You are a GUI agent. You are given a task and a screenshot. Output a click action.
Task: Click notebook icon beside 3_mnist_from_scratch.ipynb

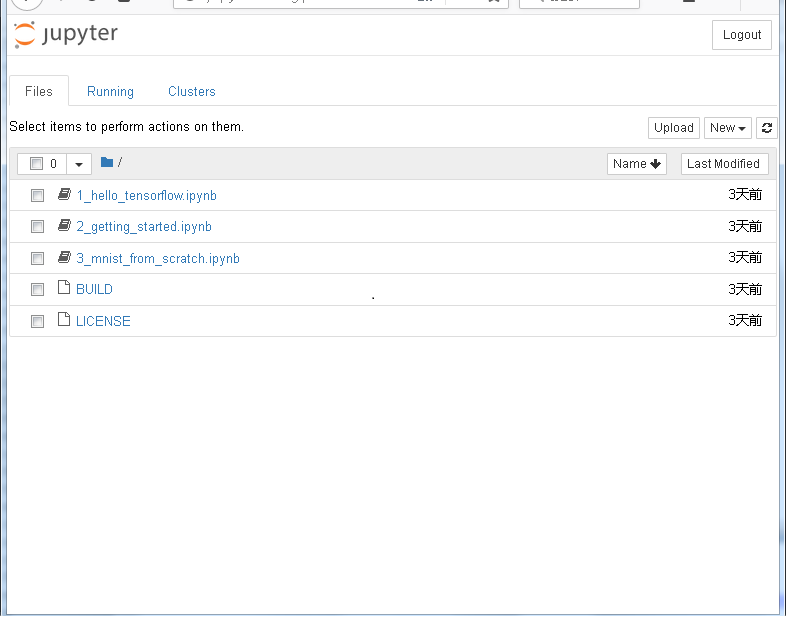64,258
